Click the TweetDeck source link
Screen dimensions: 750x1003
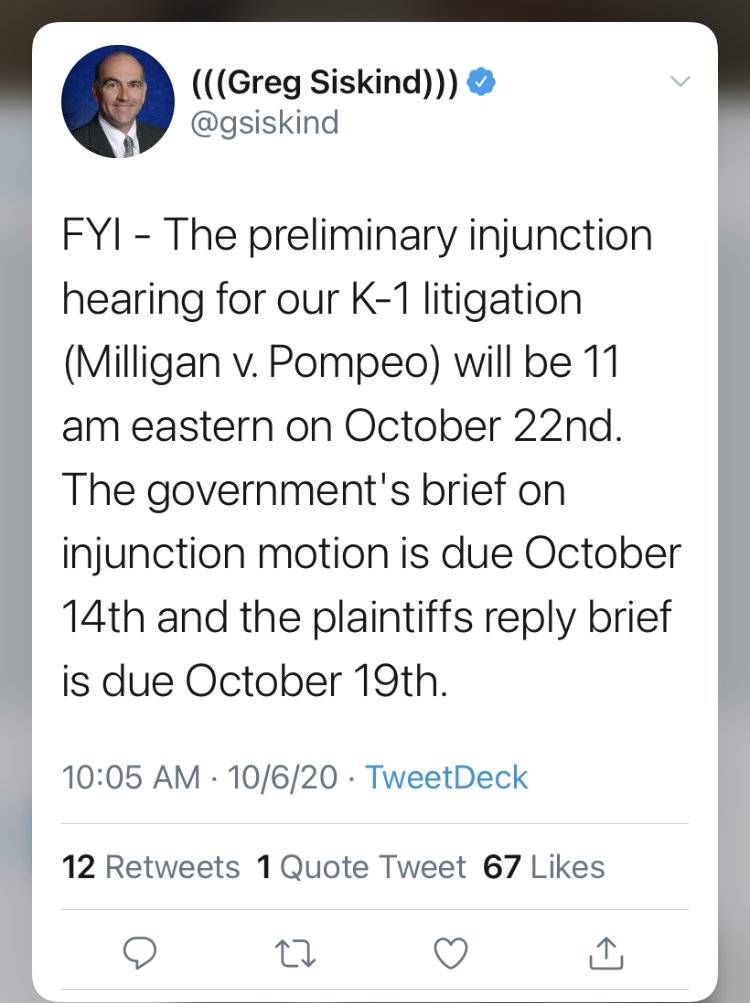coord(446,777)
